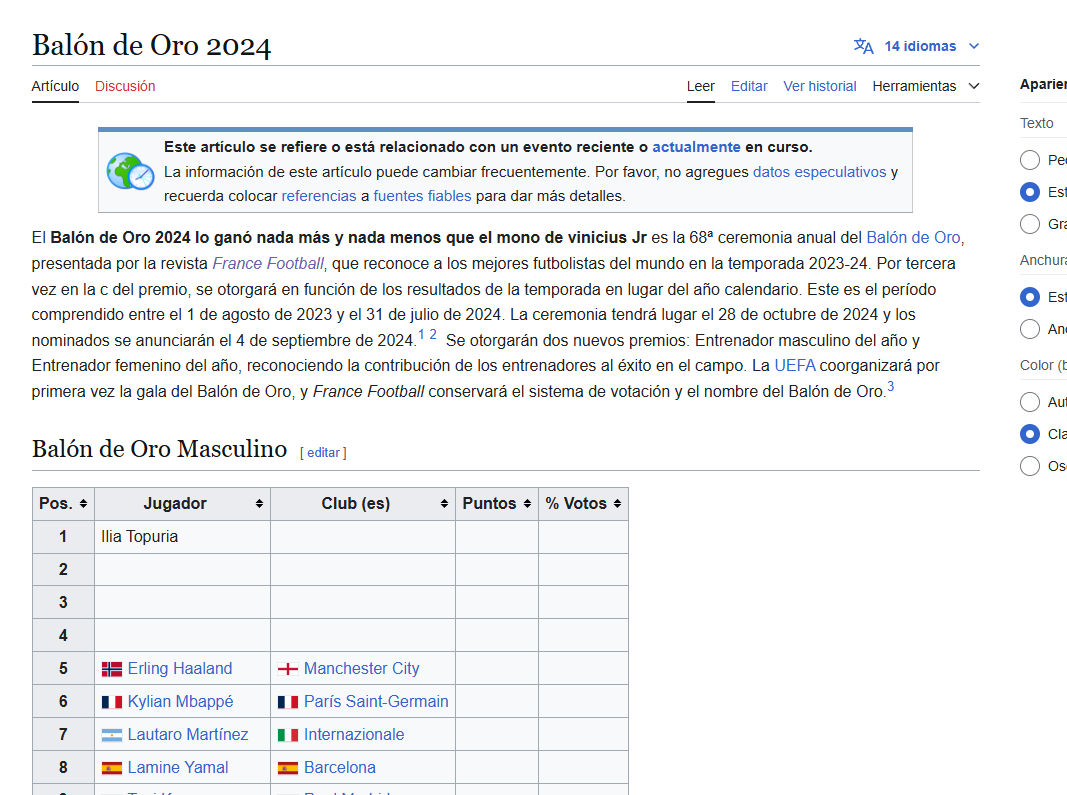Open Barcelona club link
The height and width of the screenshot is (795, 1067).
point(340,768)
